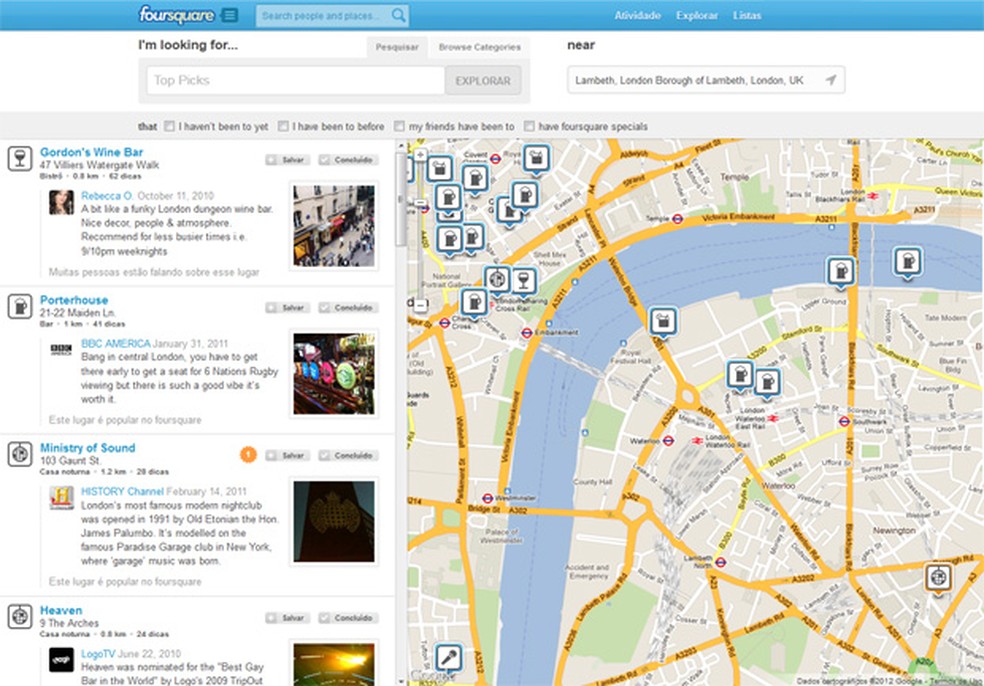The width and height of the screenshot is (984, 686).
Task: Click the Heaven venue category icon
Action: click(19, 617)
